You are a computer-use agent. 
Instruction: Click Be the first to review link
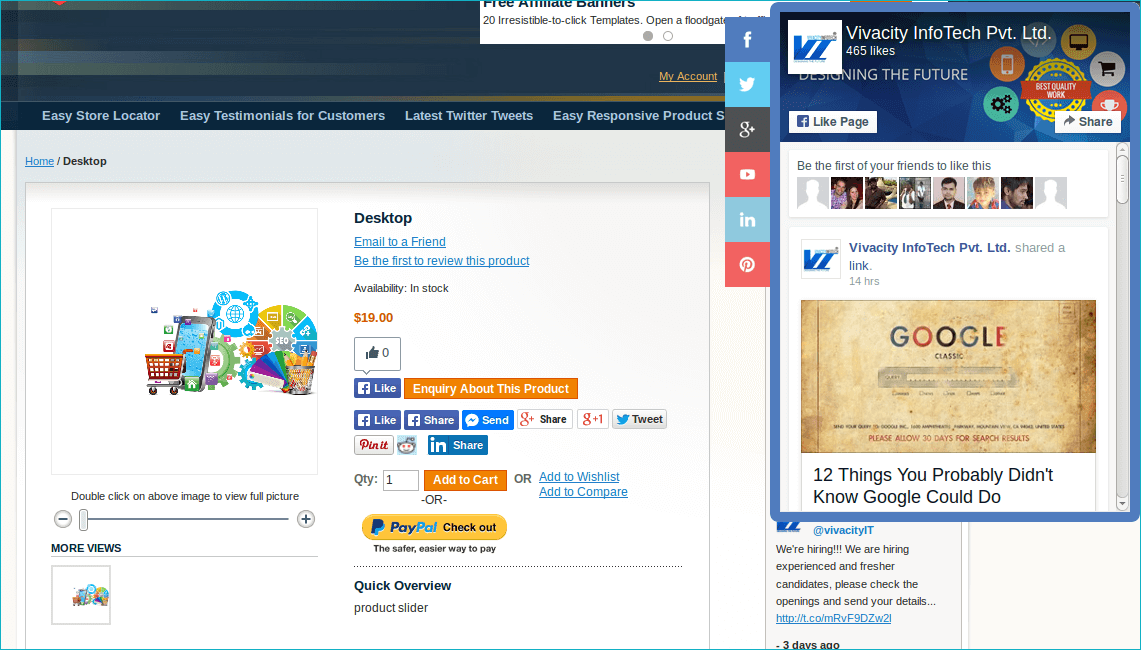click(x=442, y=261)
